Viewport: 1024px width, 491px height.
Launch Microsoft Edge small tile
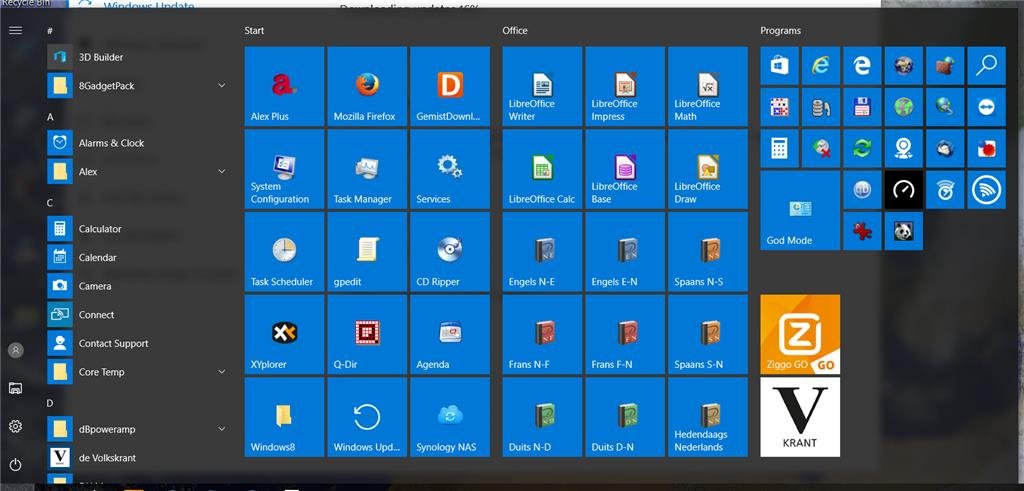(x=862, y=65)
